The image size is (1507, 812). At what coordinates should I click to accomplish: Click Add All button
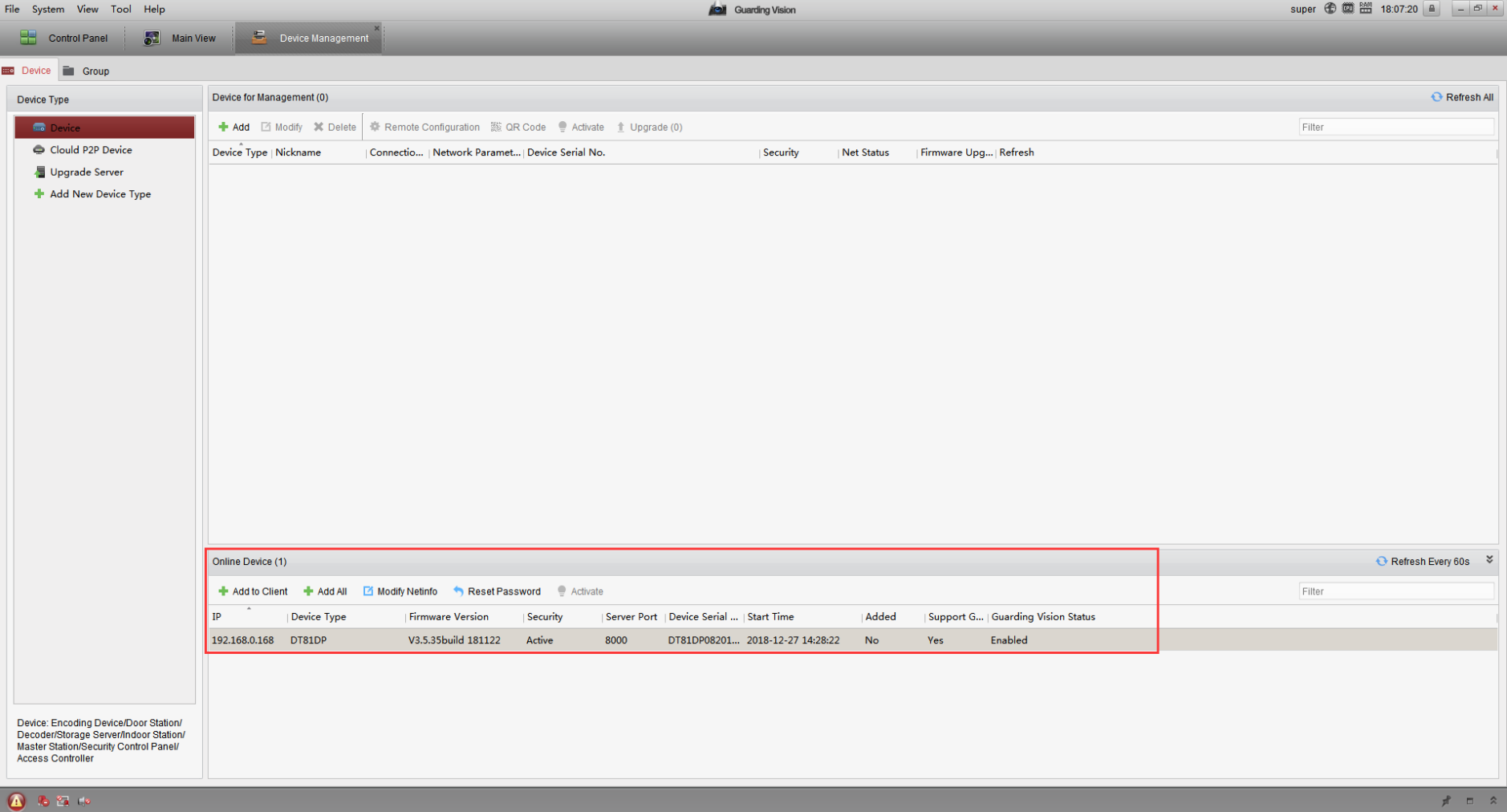[325, 591]
